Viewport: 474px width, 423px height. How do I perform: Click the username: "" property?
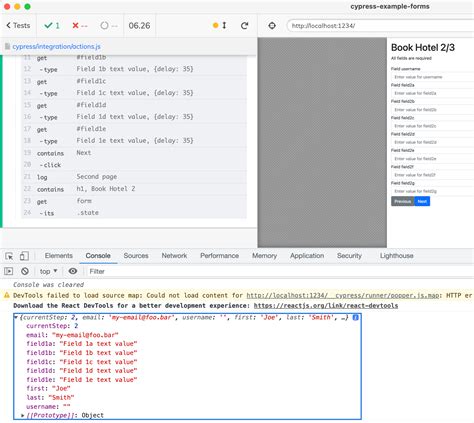click(x=48, y=406)
